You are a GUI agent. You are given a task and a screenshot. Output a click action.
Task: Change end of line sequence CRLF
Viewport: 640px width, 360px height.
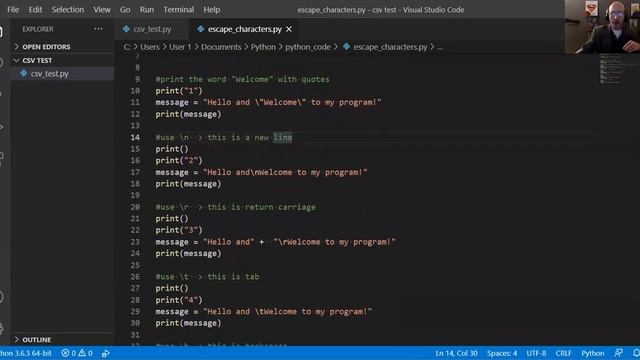click(563, 353)
